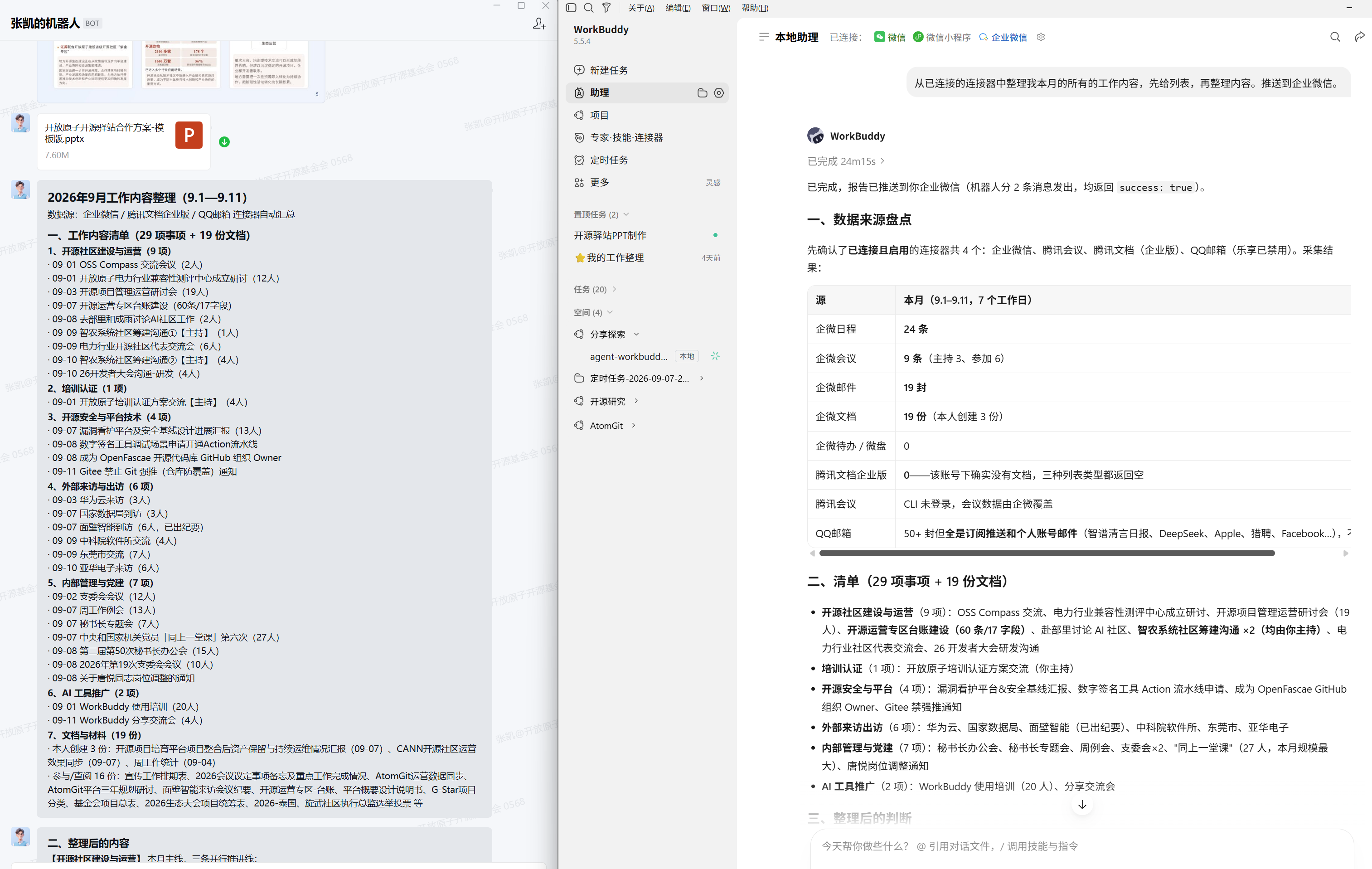
Task: Open the 新建任务 entry
Action: pyautogui.click(x=647, y=70)
